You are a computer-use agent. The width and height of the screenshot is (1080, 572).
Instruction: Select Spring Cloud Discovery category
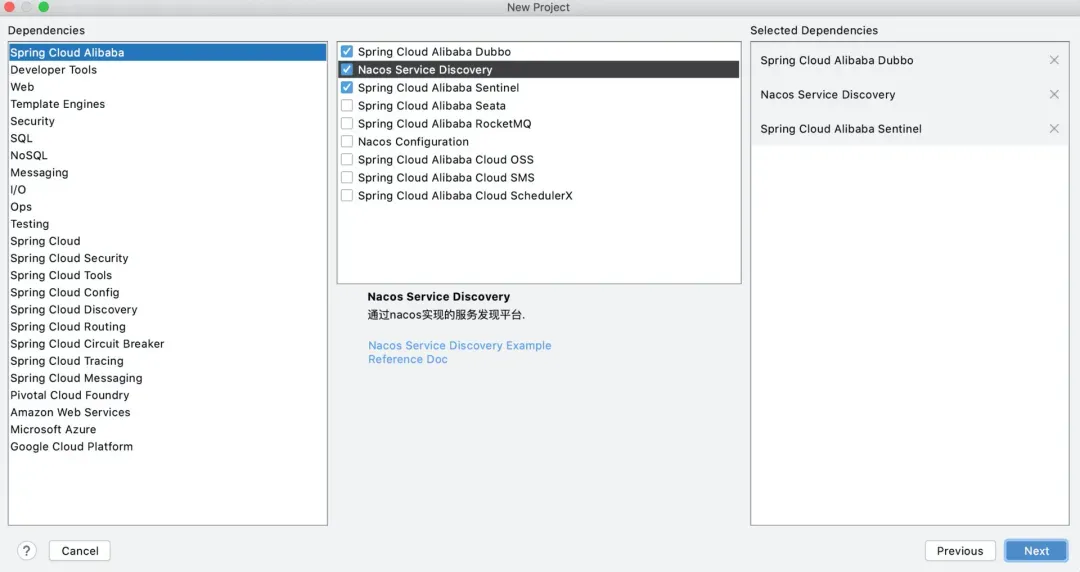[167, 309]
